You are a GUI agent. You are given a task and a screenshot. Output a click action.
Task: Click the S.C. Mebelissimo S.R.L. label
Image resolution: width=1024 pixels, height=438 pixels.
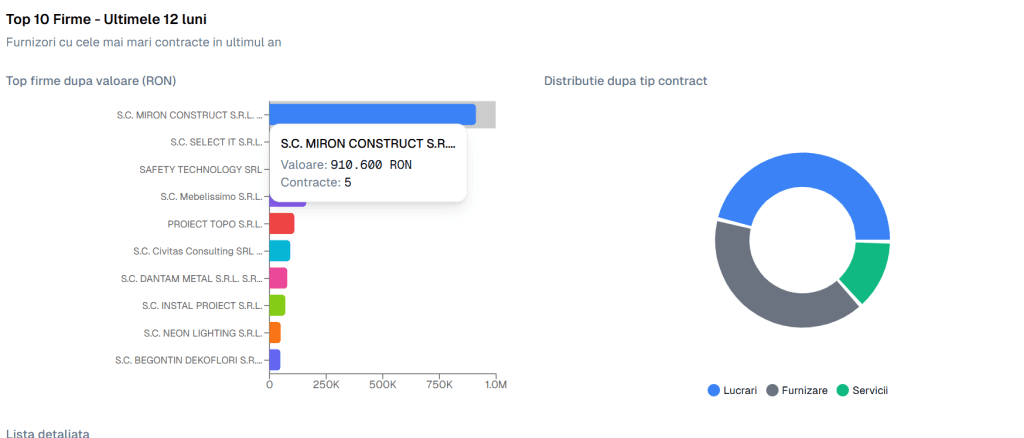(212, 196)
